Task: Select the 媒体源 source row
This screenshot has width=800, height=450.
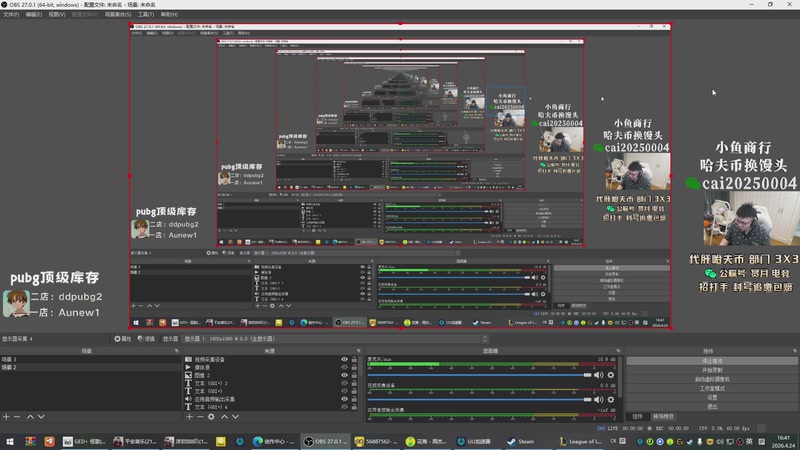Action: (x=271, y=367)
